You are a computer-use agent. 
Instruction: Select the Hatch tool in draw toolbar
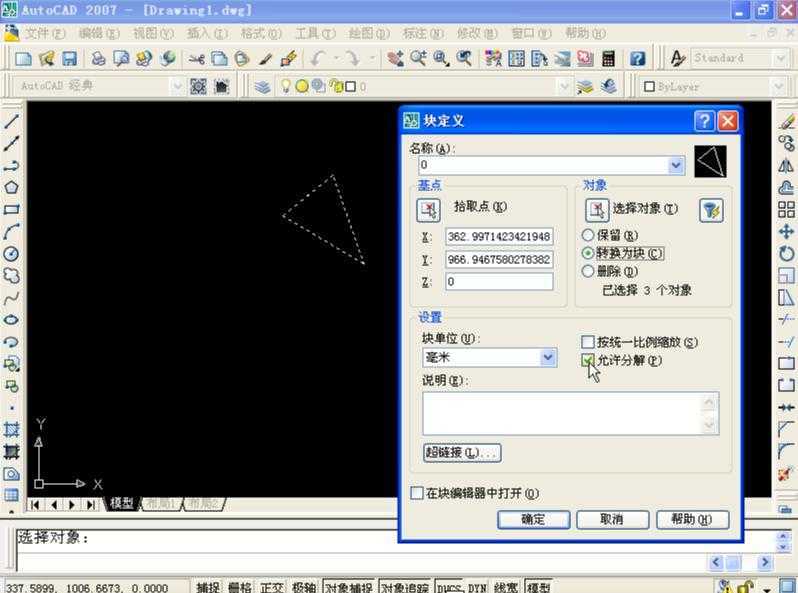pyautogui.click(x=11, y=430)
